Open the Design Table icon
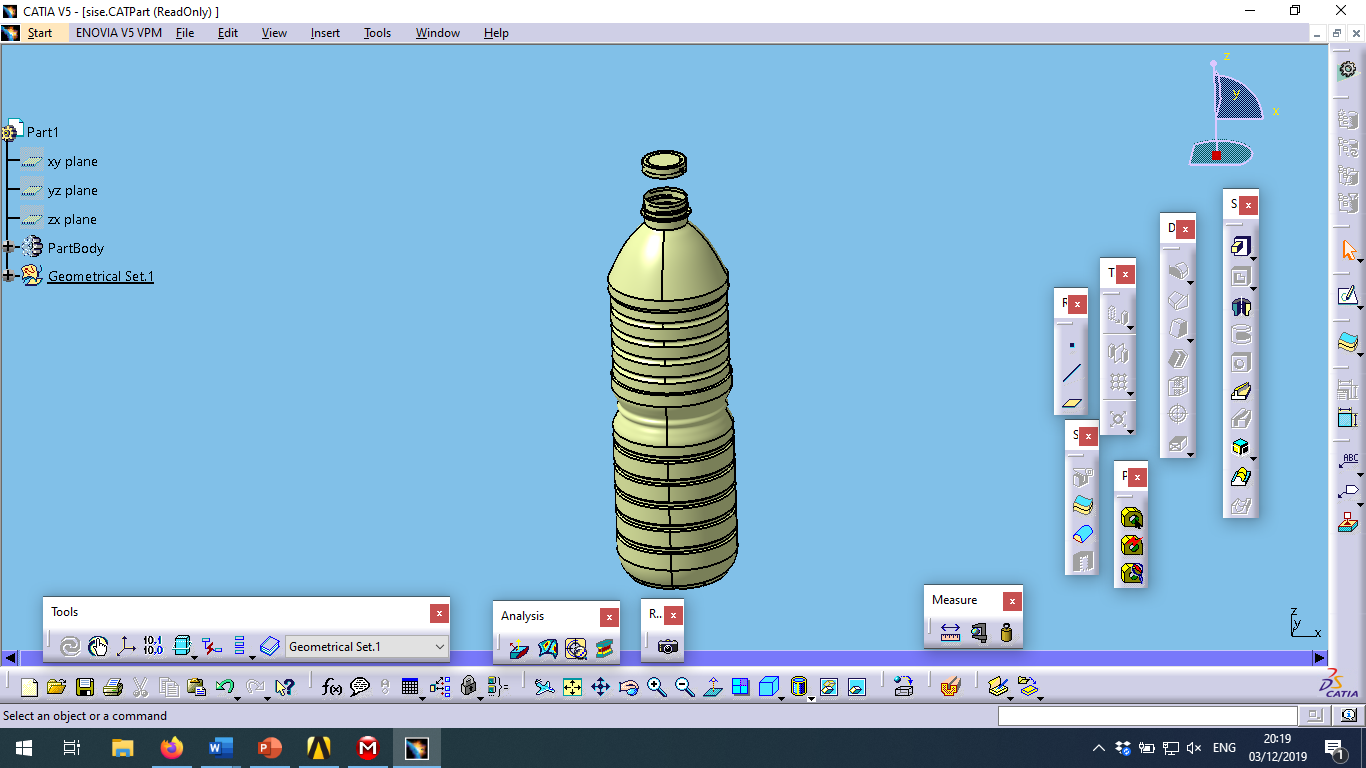This screenshot has height=768, width=1366. 409,687
